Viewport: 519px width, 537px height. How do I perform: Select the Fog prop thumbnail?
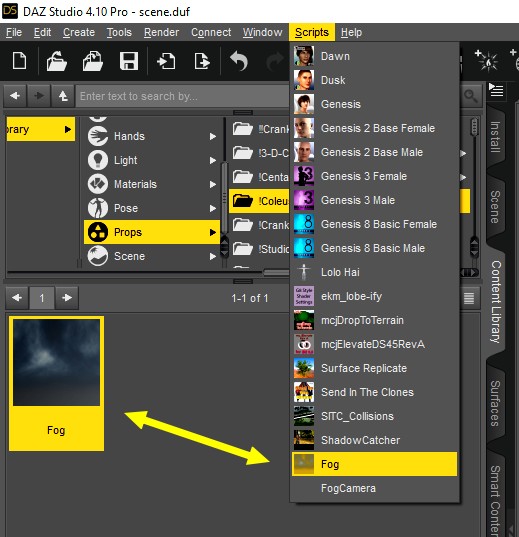click(57, 384)
